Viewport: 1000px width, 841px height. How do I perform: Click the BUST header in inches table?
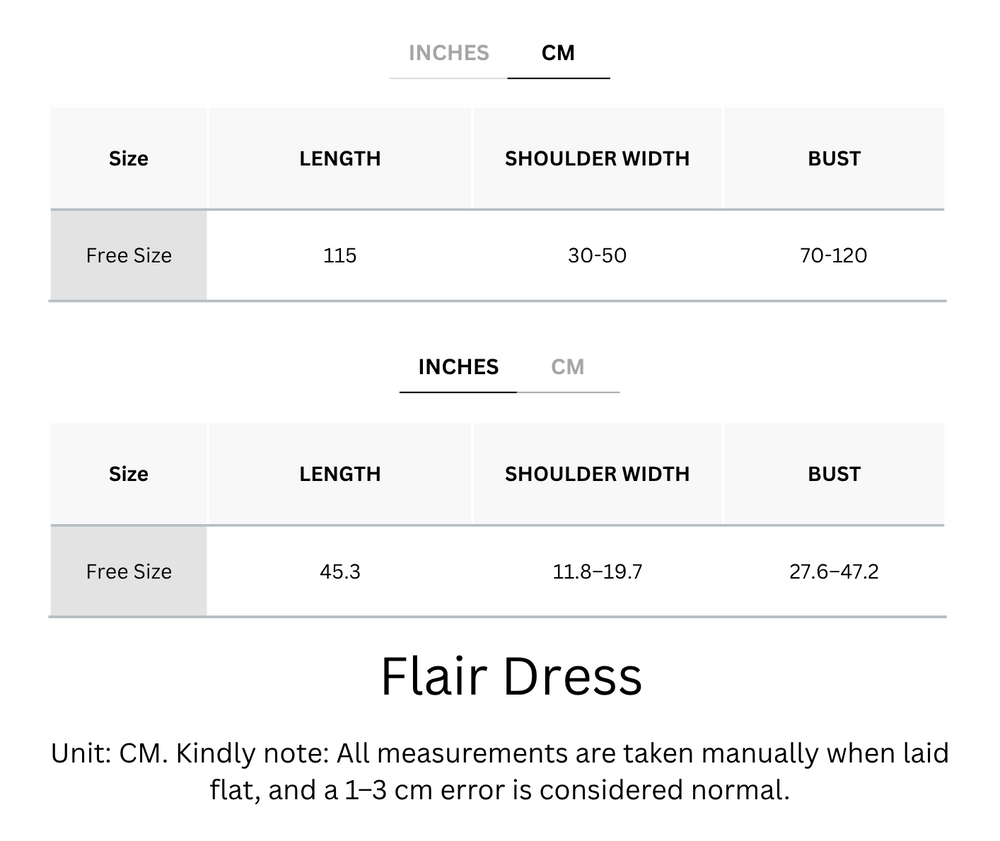(x=834, y=474)
